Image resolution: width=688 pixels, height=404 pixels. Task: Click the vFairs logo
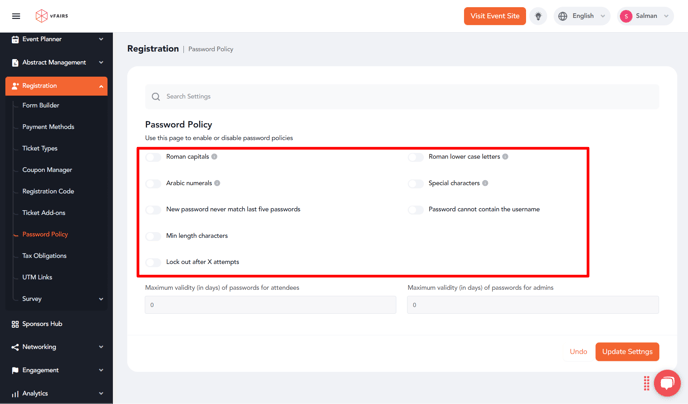tap(52, 16)
